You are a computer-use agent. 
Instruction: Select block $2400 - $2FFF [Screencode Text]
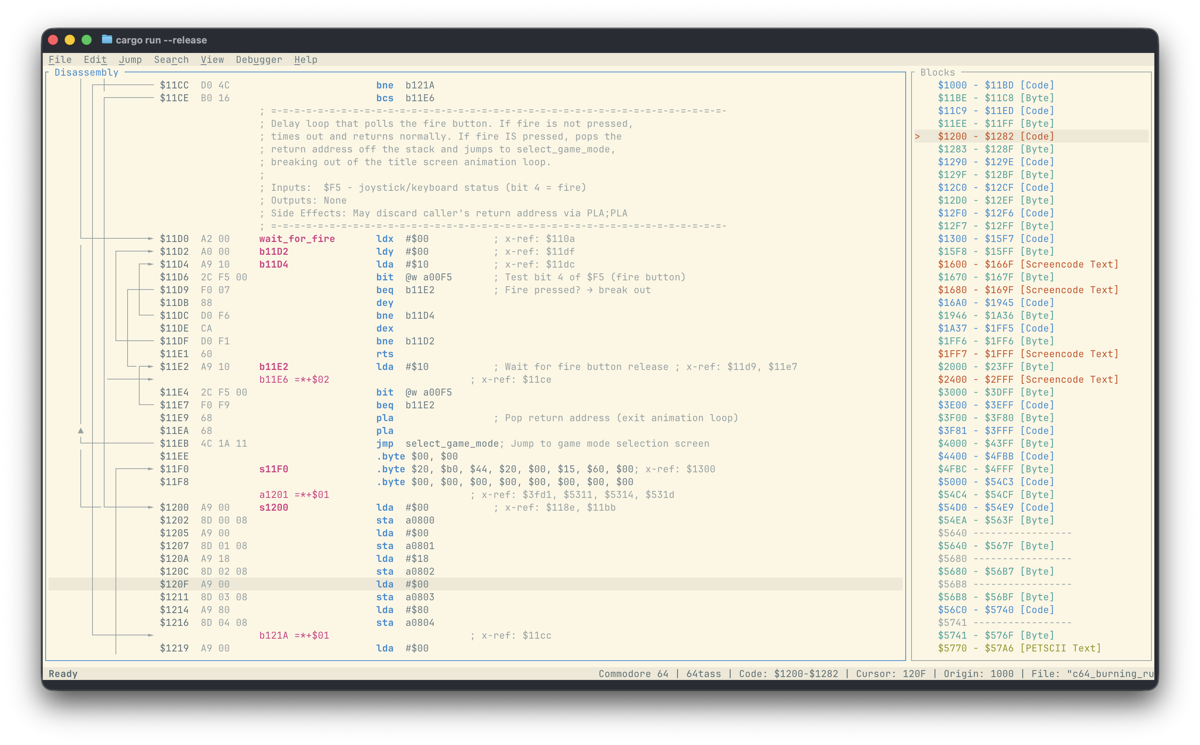pos(1028,379)
